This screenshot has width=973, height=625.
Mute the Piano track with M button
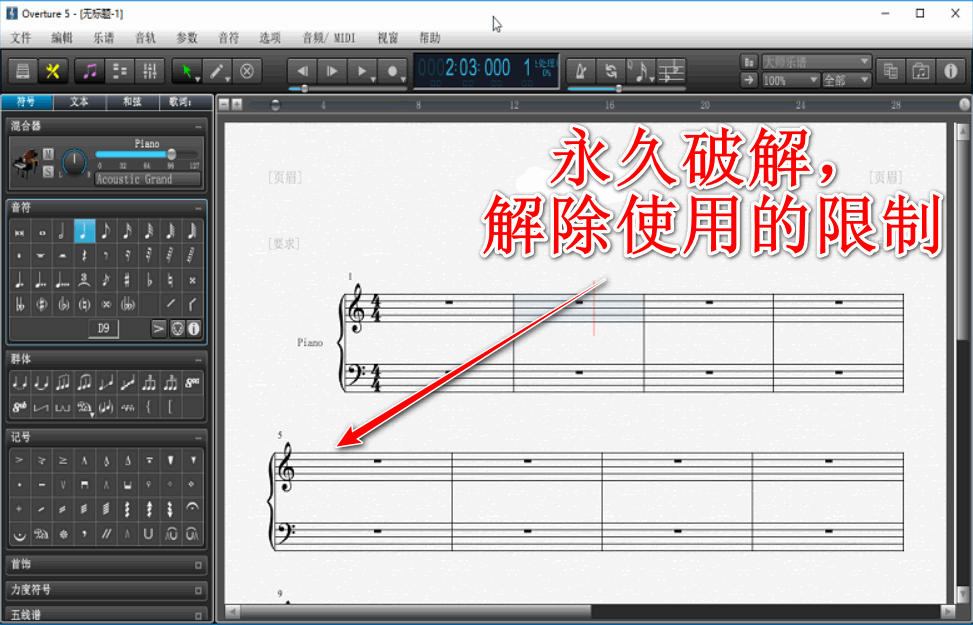pos(48,154)
